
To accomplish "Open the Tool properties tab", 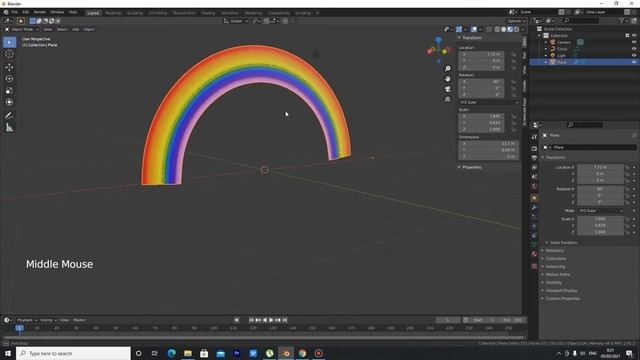I will point(534,138).
